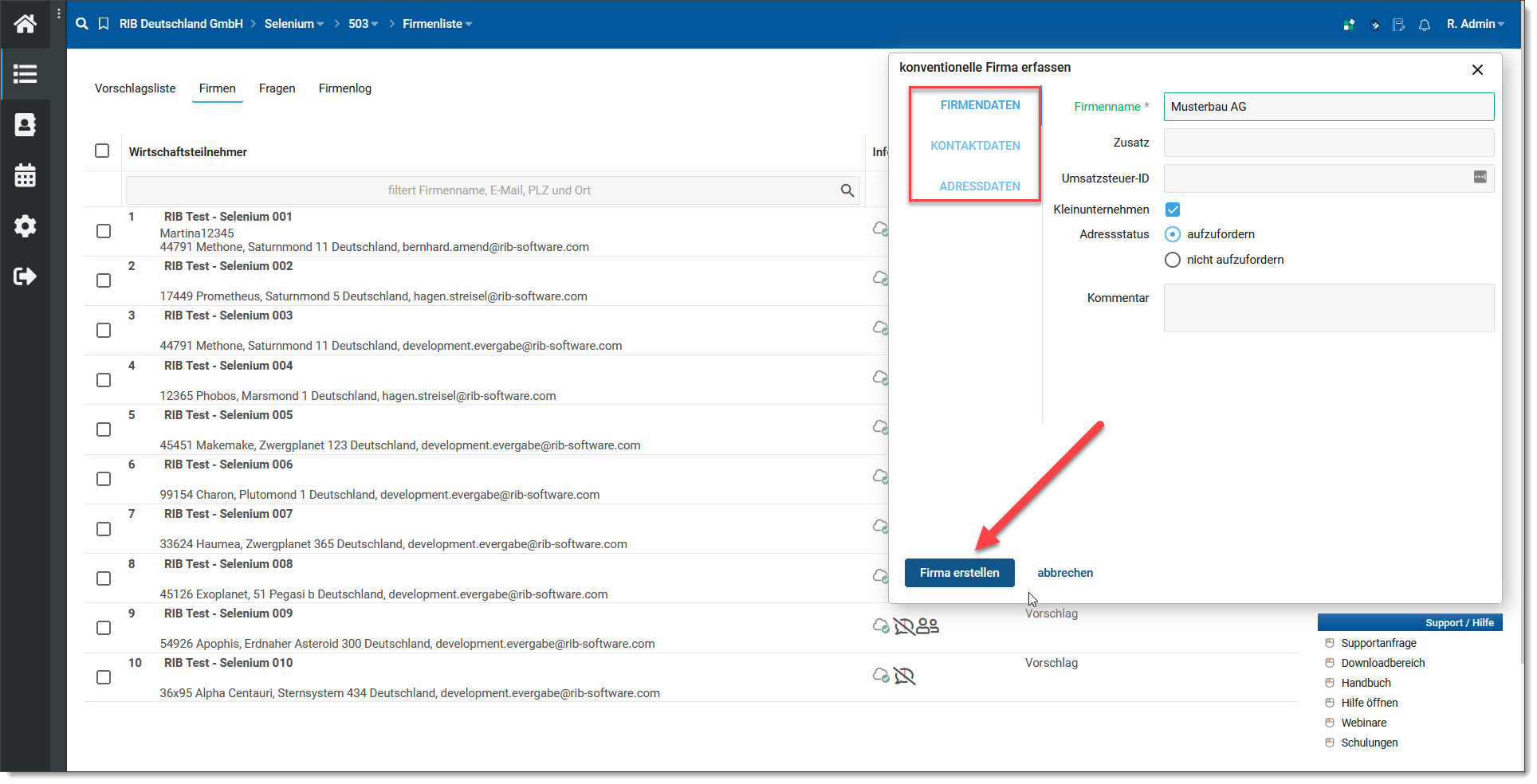Toggle the select-all Wirtschaftsteilnehmer checkbox

[x=102, y=151]
